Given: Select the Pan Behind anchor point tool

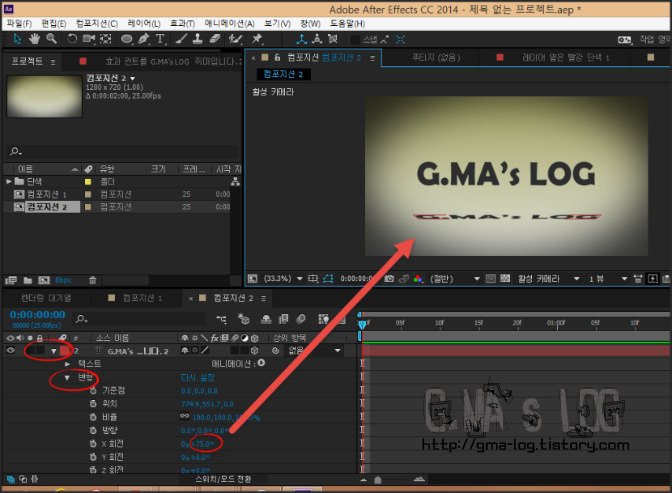Looking at the screenshot, I should point(105,39).
